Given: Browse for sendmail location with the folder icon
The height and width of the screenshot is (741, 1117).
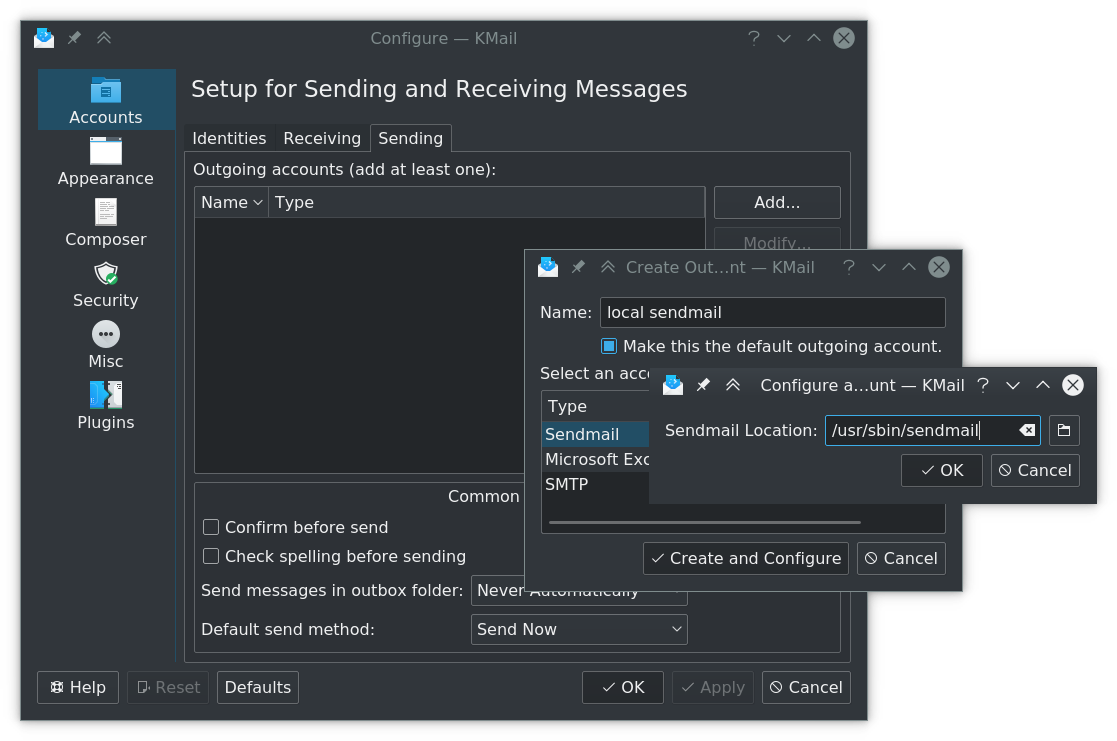Looking at the screenshot, I should 1064,430.
